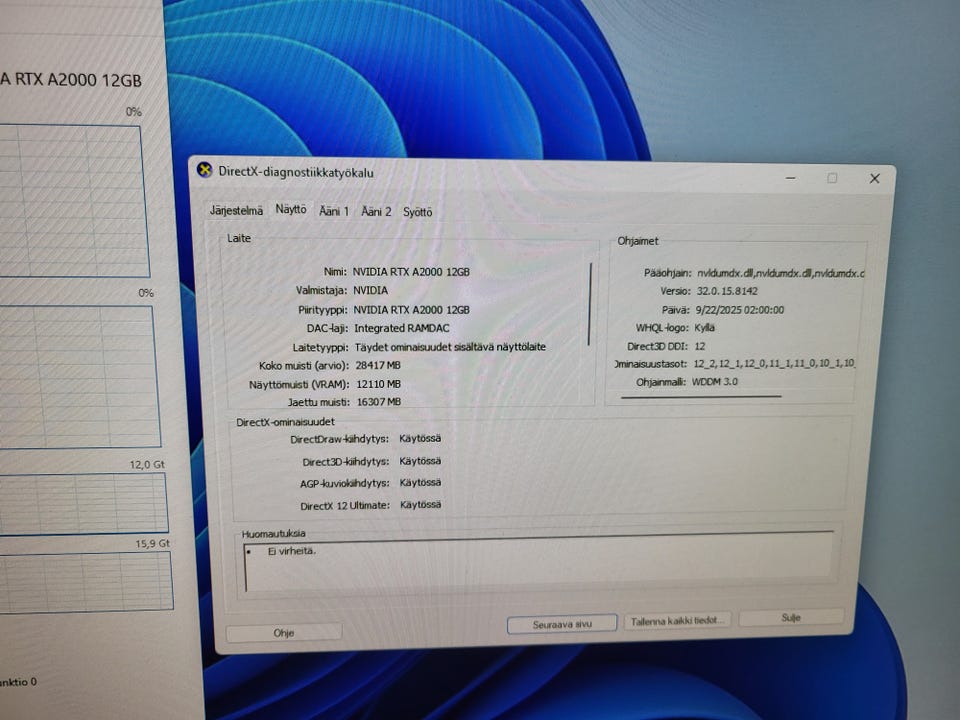The image size is (960, 720).
Task: Select the AGP-kuviokiihdytys status Käytössä
Action: [x=420, y=482]
